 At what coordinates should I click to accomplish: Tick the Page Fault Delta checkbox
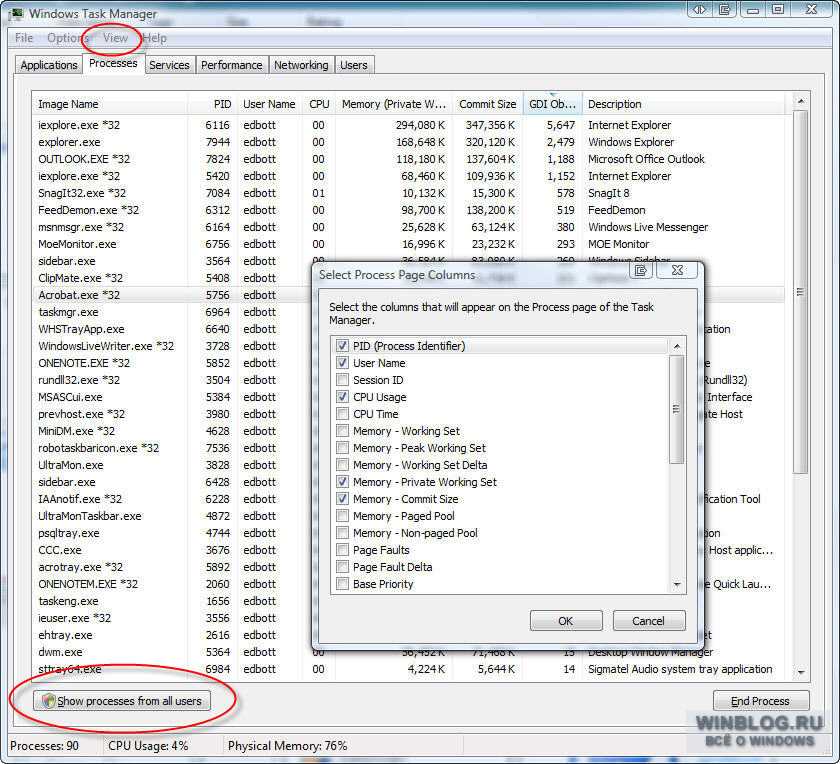[342, 567]
